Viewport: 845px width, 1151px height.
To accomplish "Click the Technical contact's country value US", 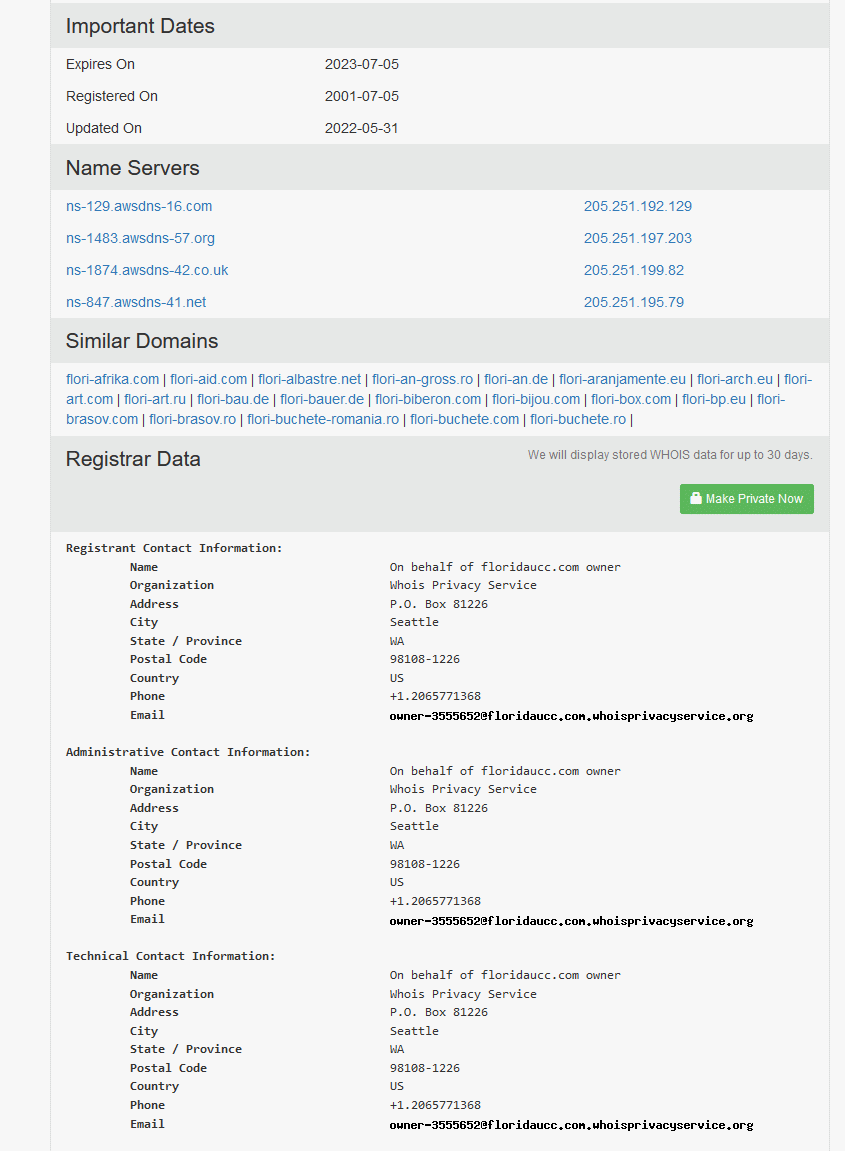I will (397, 1086).
